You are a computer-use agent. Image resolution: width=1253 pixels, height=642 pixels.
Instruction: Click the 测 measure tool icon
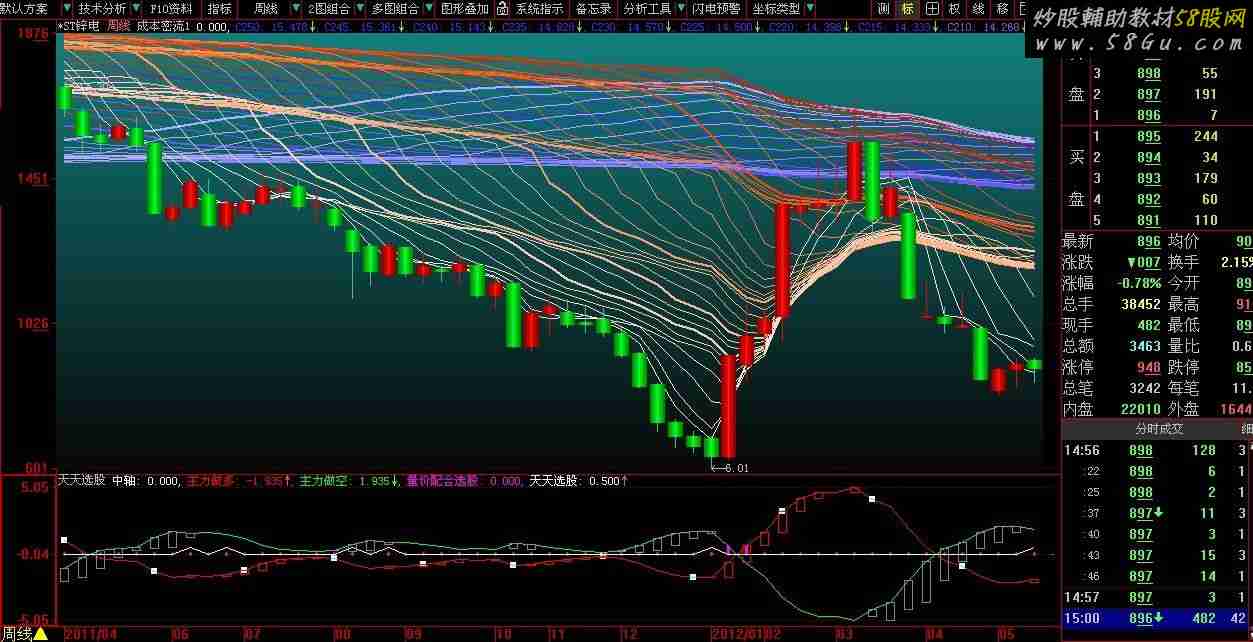(x=883, y=8)
